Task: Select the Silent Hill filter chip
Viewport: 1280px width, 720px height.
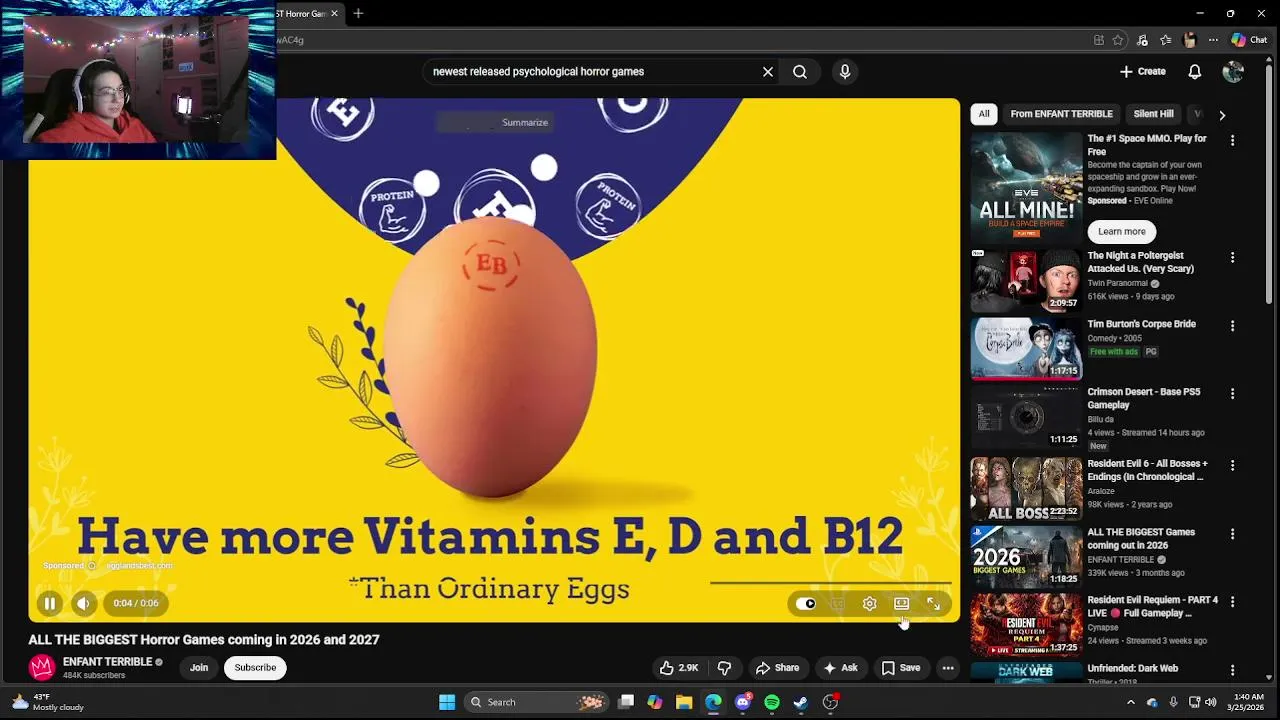Action: coord(1153,114)
